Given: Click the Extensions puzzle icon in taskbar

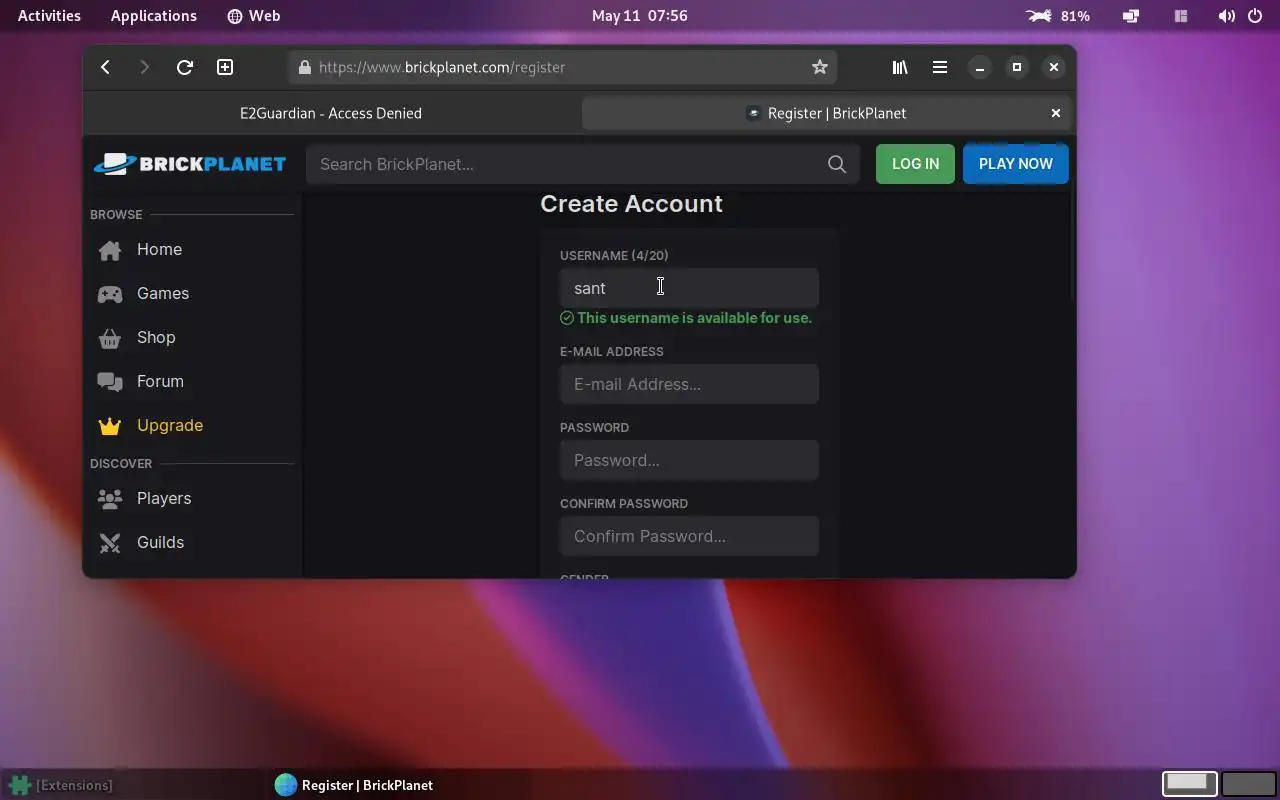Looking at the screenshot, I should point(19,785).
